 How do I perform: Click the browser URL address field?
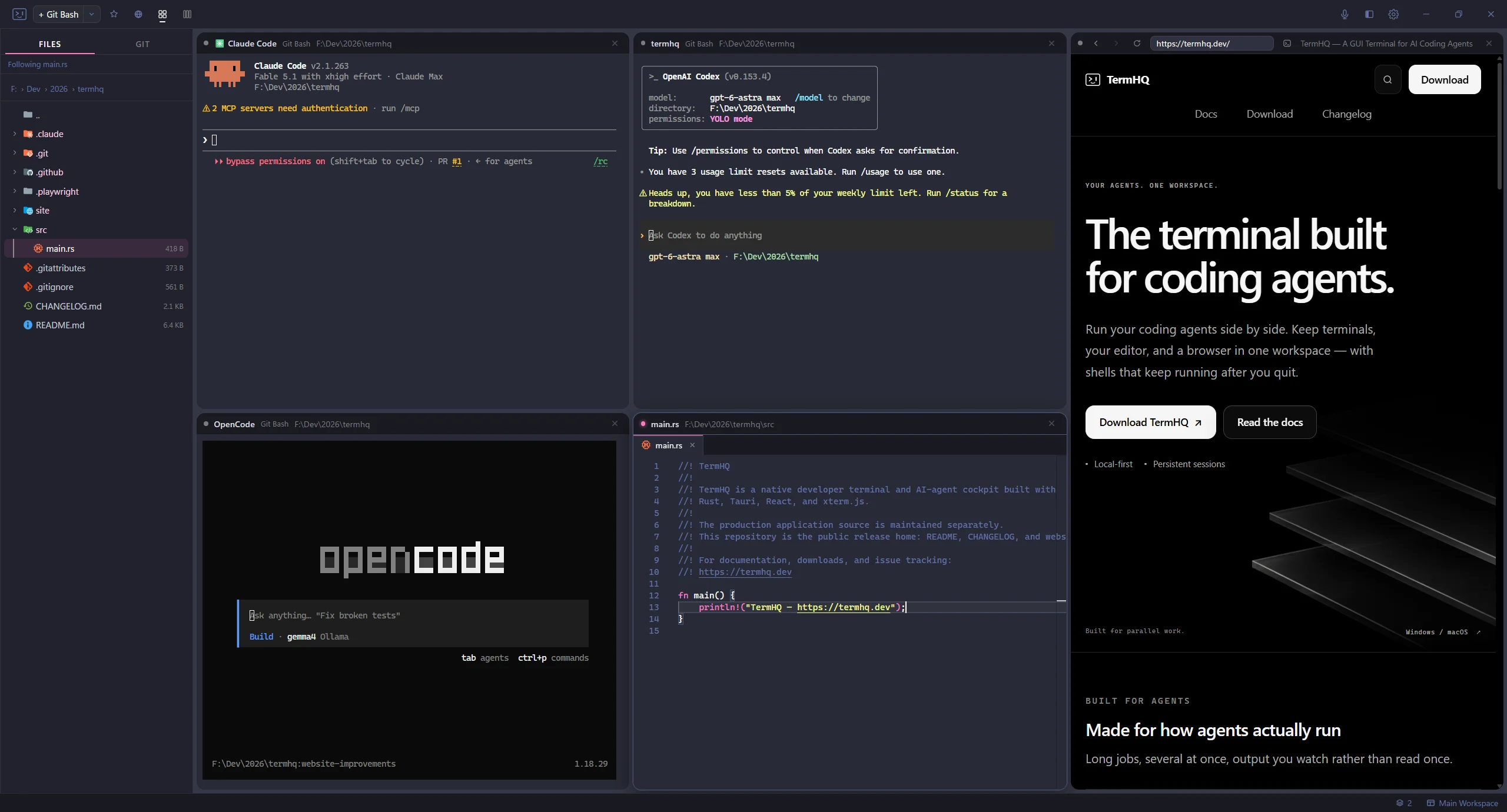click(x=1211, y=44)
